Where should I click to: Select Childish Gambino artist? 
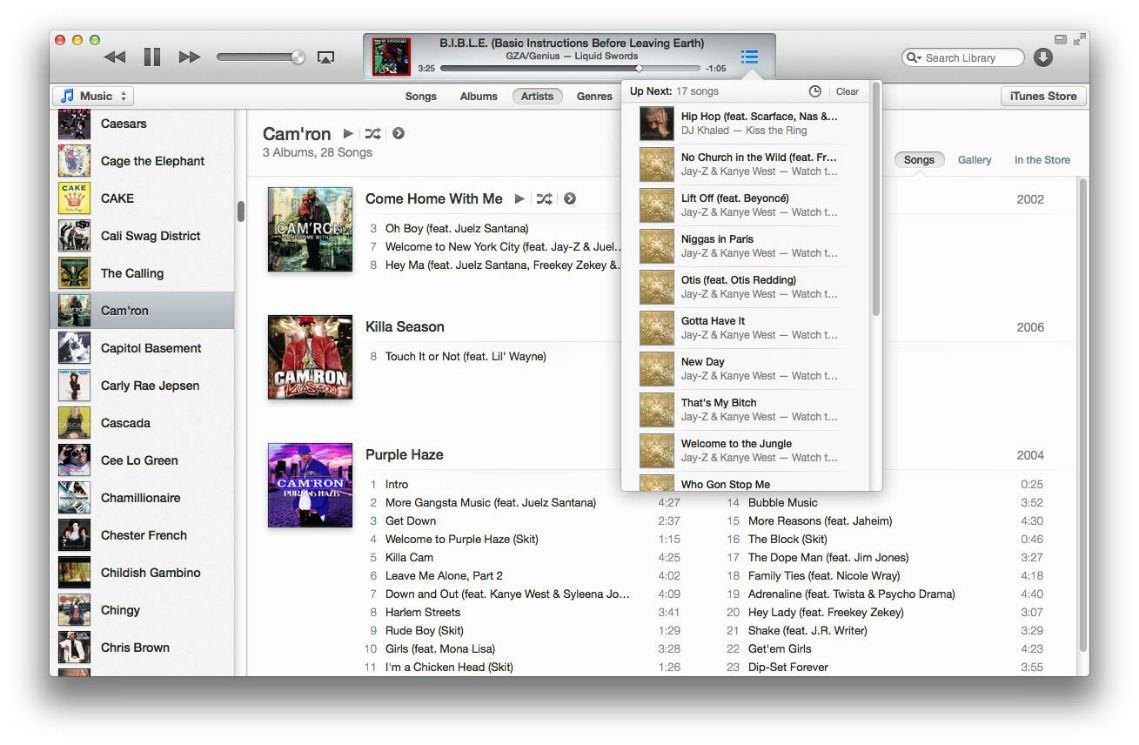click(x=142, y=572)
